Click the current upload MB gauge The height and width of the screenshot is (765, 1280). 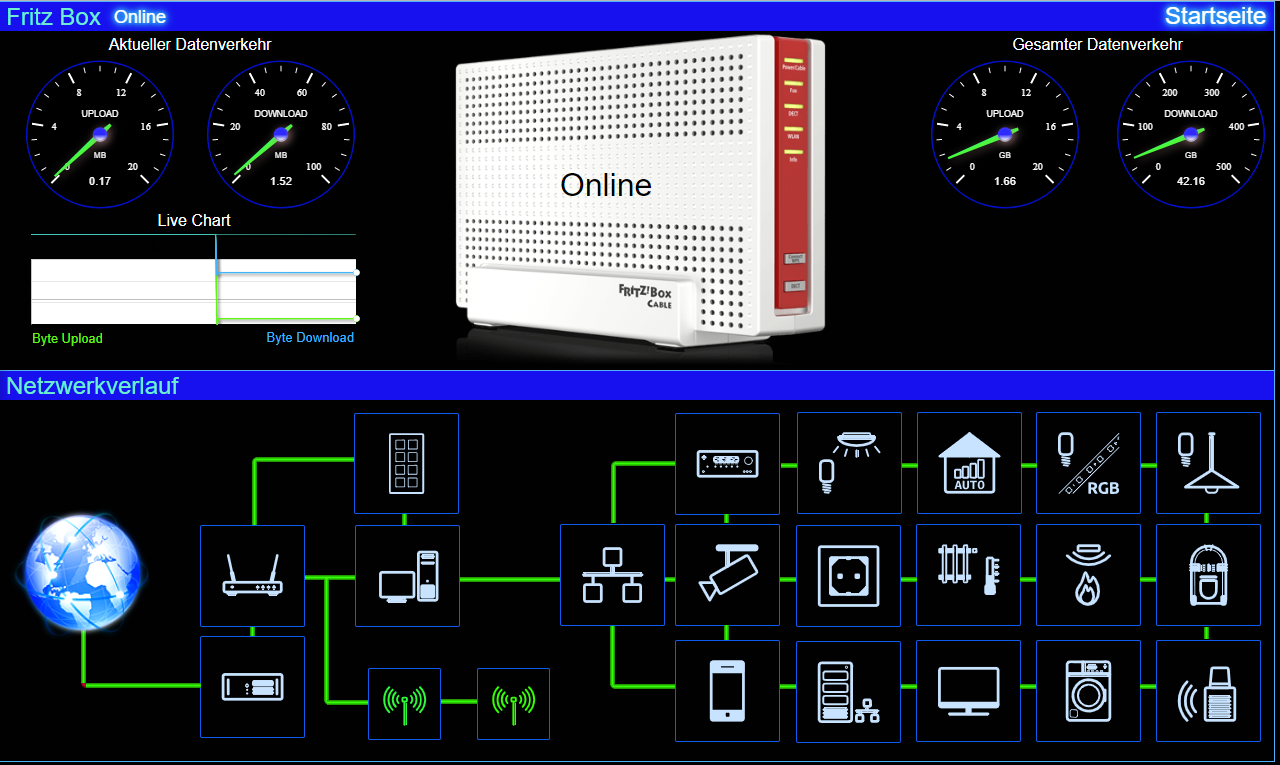pyautogui.click(x=100, y=134)
